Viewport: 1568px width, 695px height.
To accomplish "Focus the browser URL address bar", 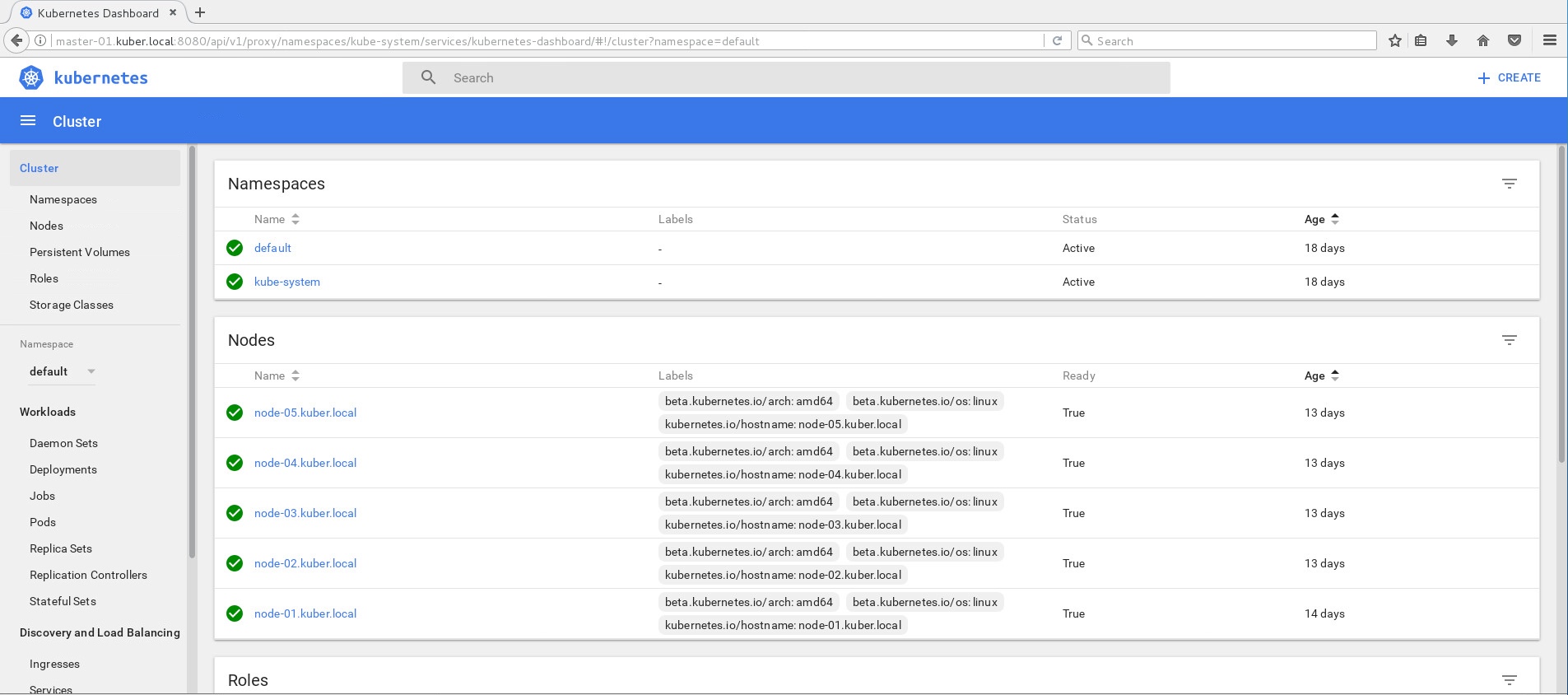I will pyautogui.click(x=547, y=40).
